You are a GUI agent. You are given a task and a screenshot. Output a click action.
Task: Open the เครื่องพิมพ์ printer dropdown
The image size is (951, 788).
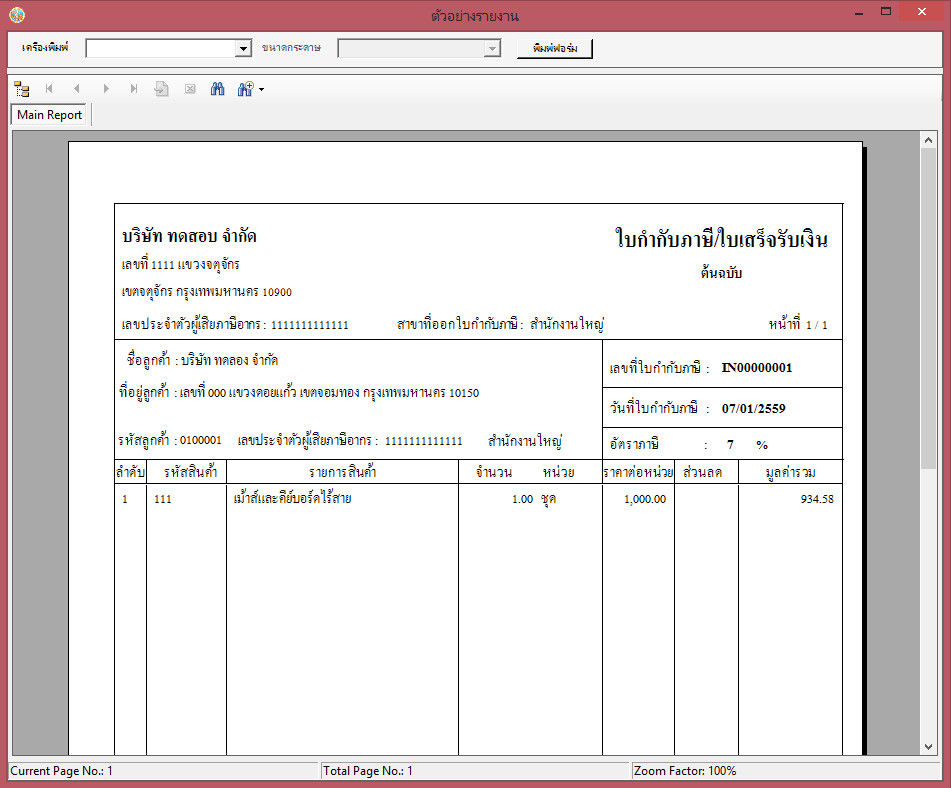pyautogui.click(x=243, y=49)
